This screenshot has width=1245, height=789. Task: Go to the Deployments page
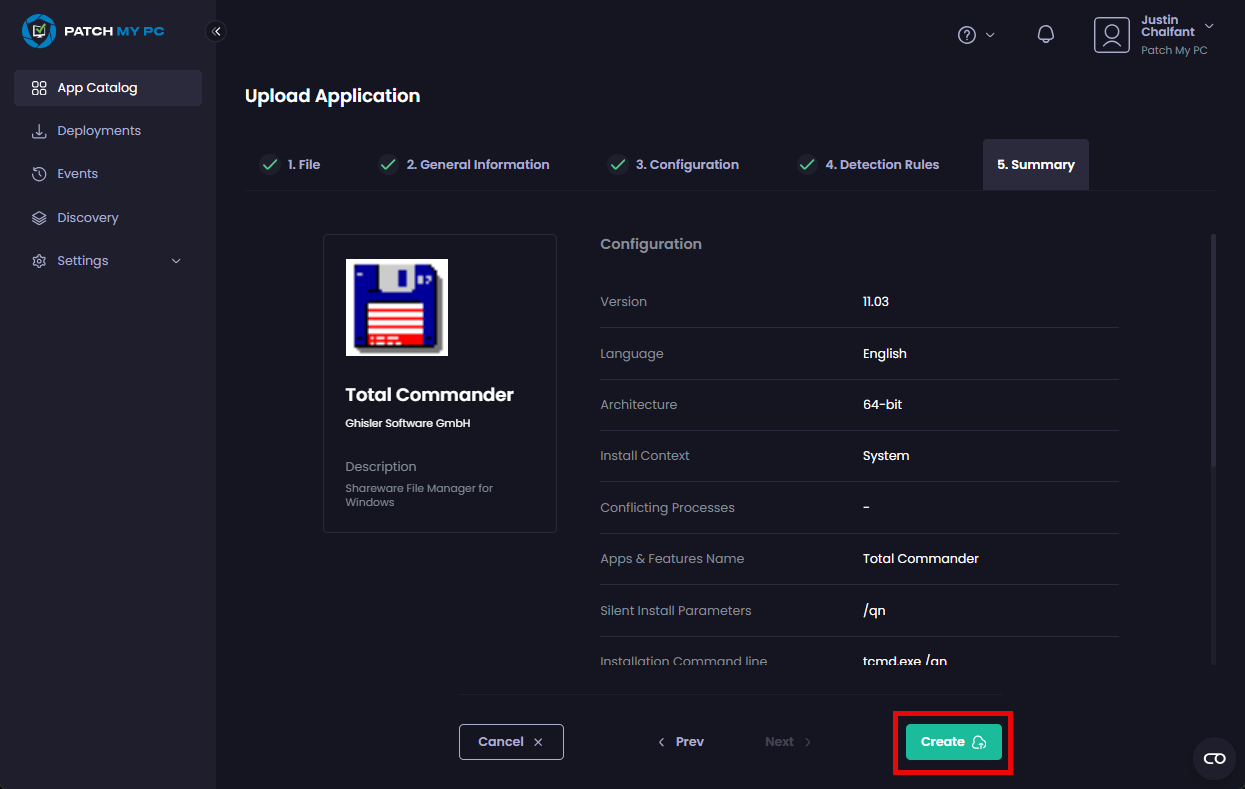(x=98, y=131)
